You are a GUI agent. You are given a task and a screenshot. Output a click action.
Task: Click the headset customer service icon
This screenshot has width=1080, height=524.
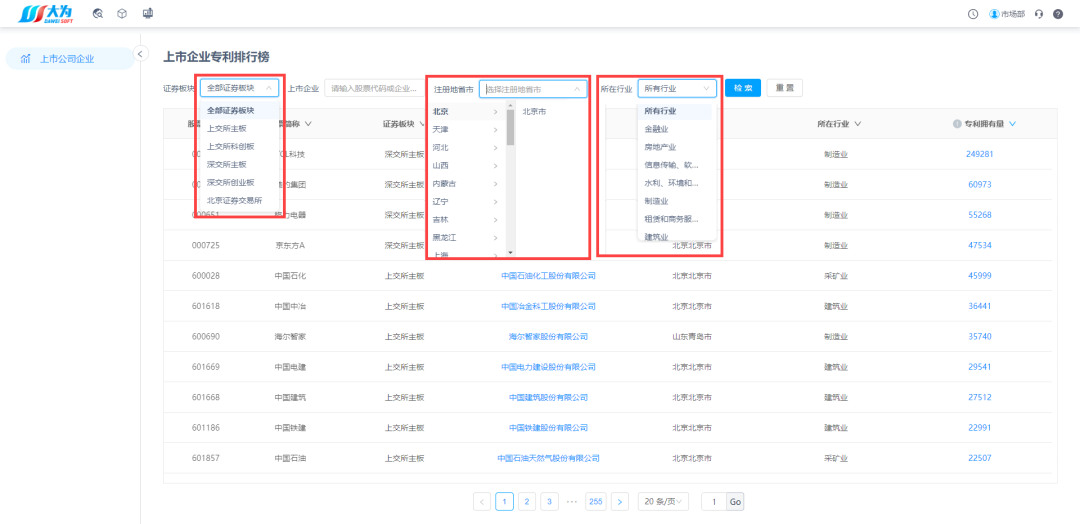tap(1039, 14)
